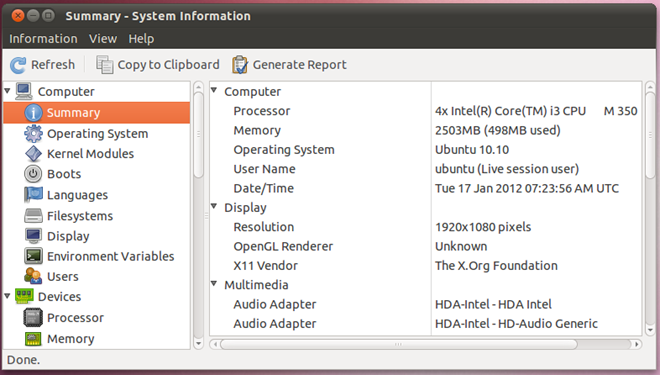This screenshot has width=660, height=375.
Task: Select Operating System in sidebar
Action: [x=98, y=134]
